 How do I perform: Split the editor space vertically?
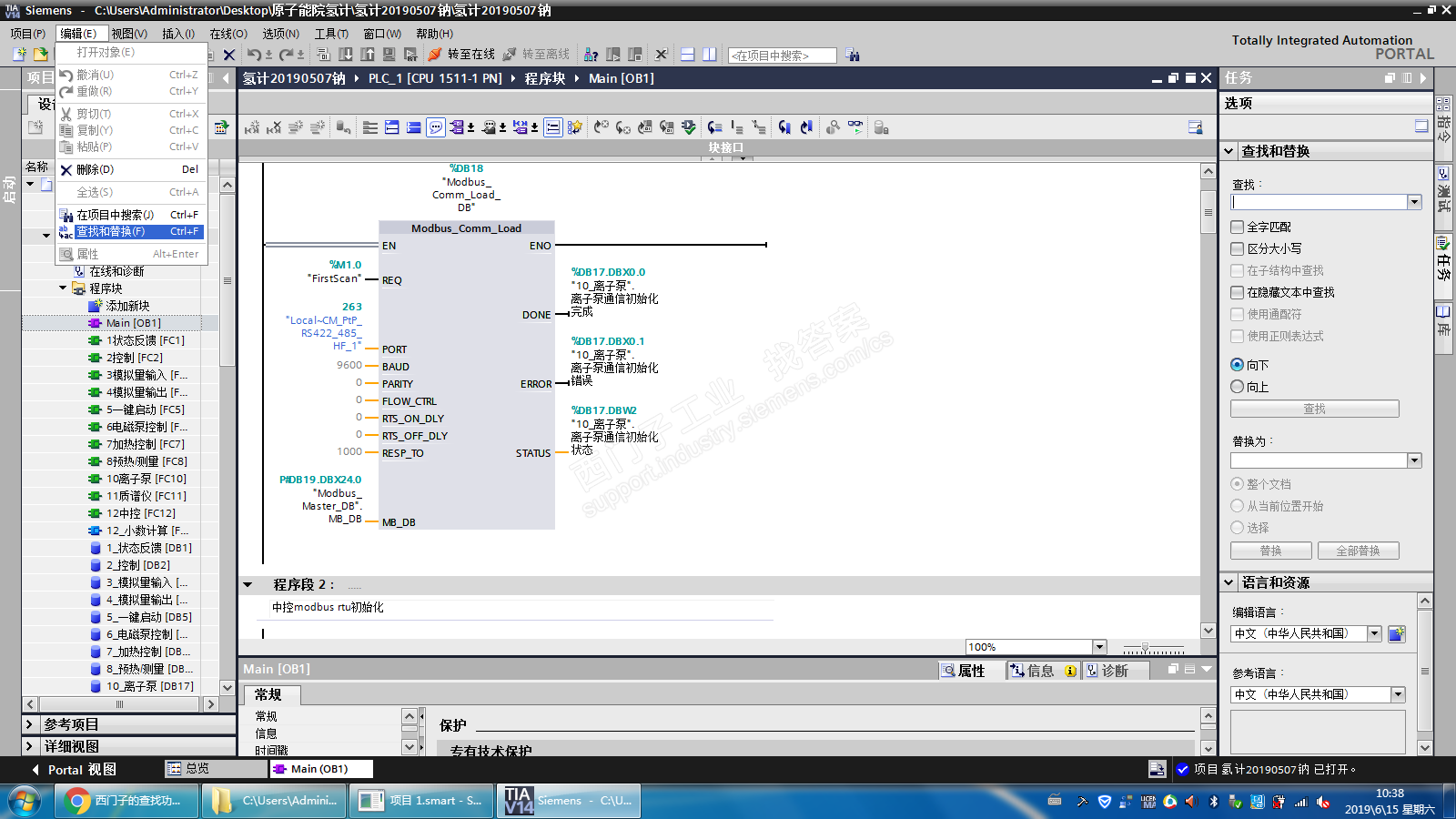pyautogui.click(x=710, y=55)
